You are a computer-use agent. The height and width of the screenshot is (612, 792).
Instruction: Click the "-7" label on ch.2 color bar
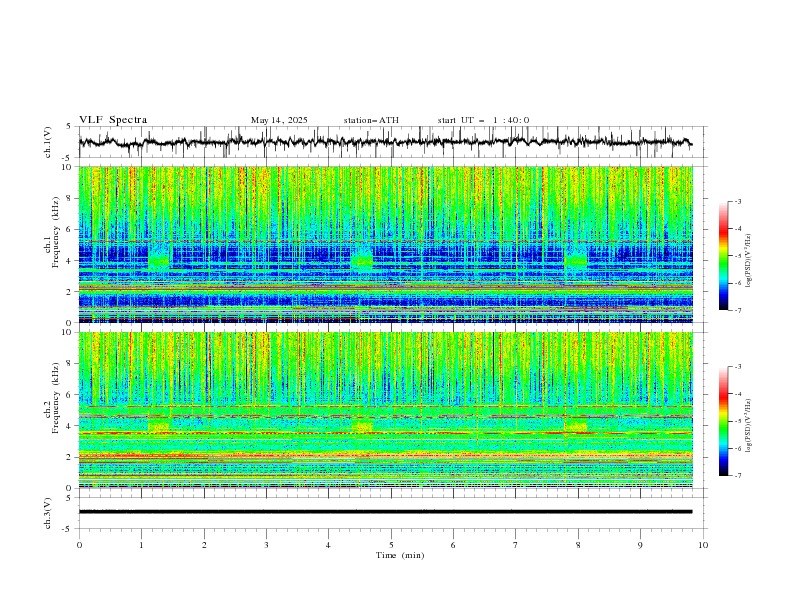pos(737,476)
